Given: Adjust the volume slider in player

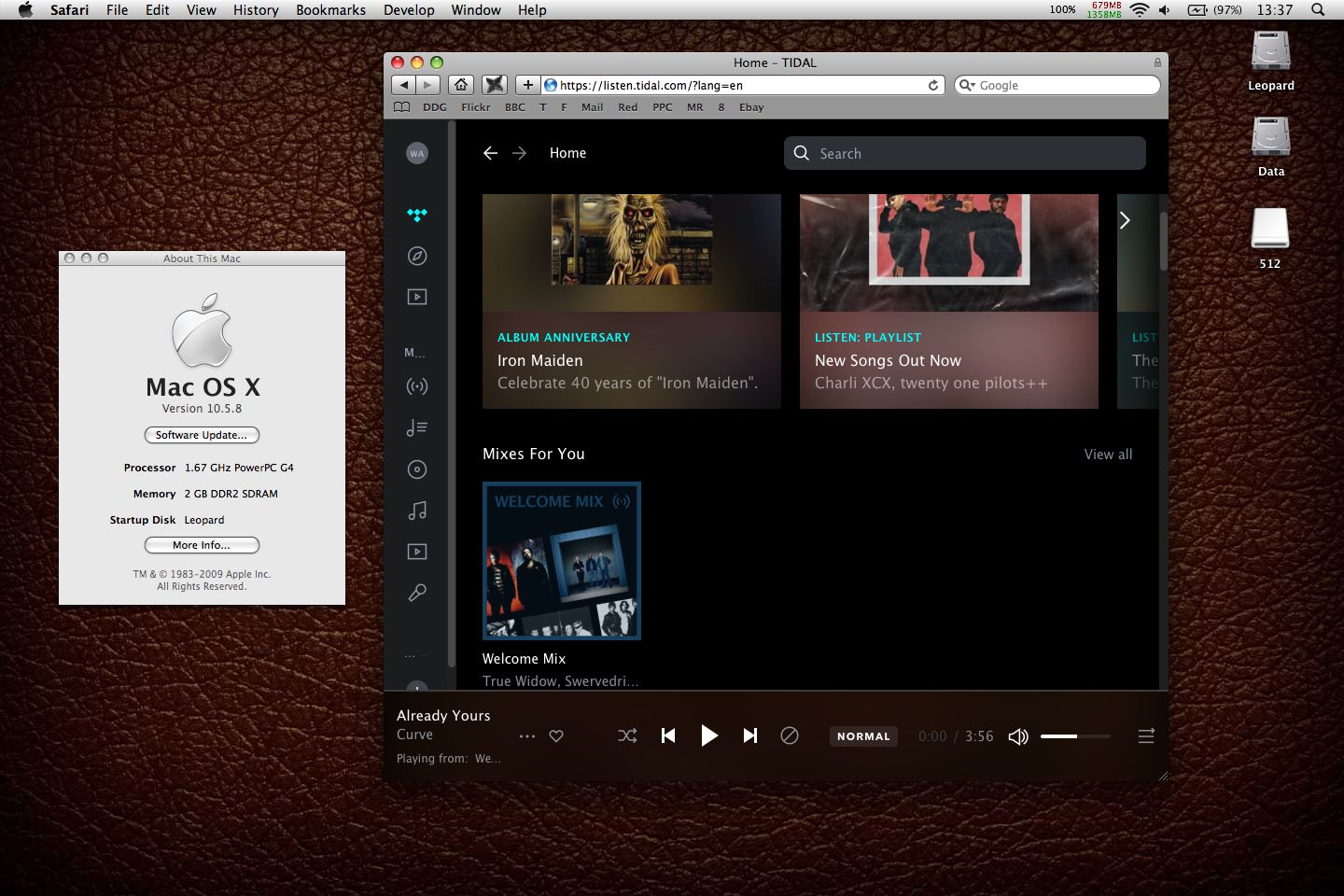Looking at the screenshot, I should point(1075,736).
